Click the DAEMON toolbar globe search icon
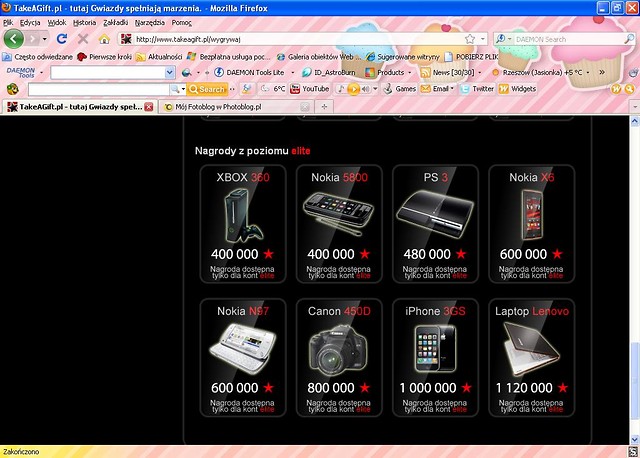 187,73
